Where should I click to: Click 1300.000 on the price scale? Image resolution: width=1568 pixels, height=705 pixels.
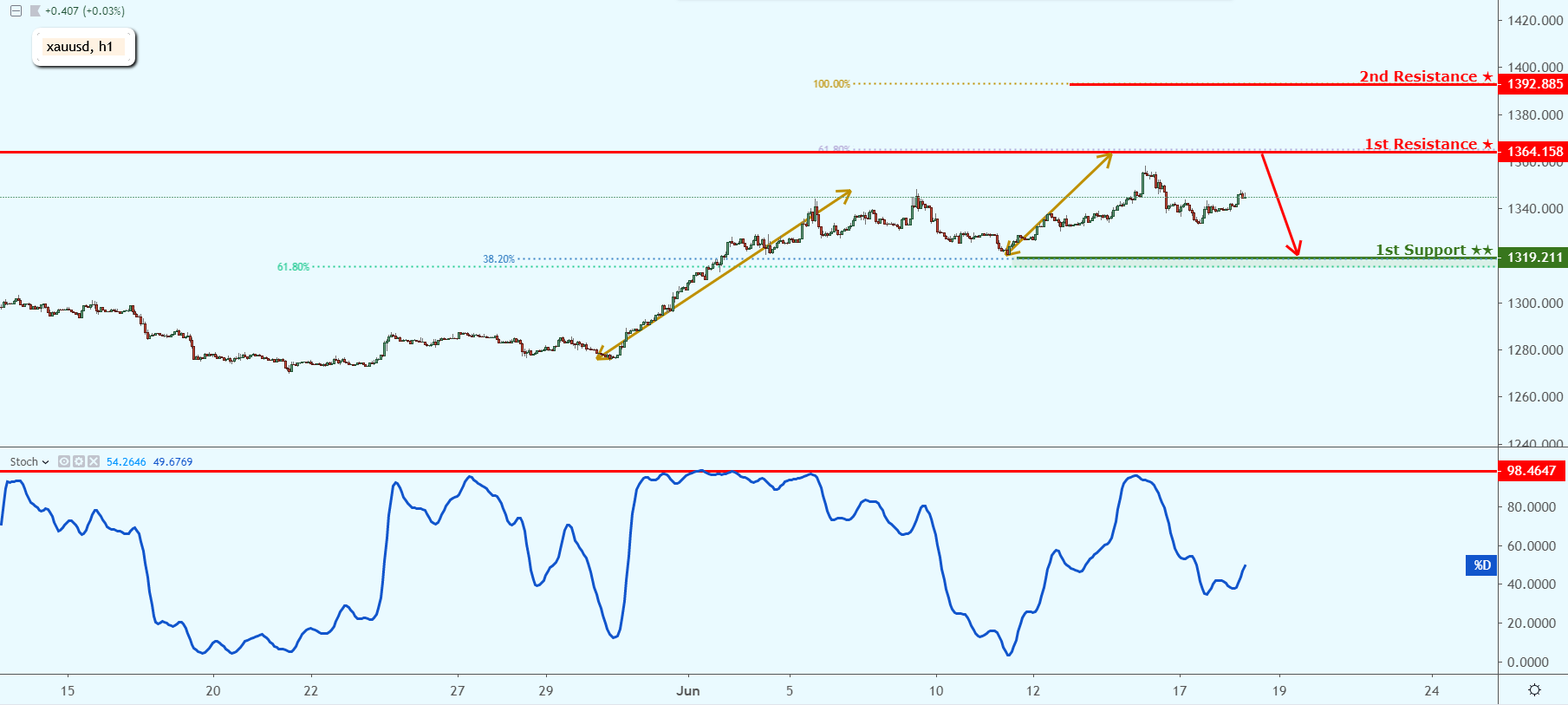click(x=1535, y=304)
